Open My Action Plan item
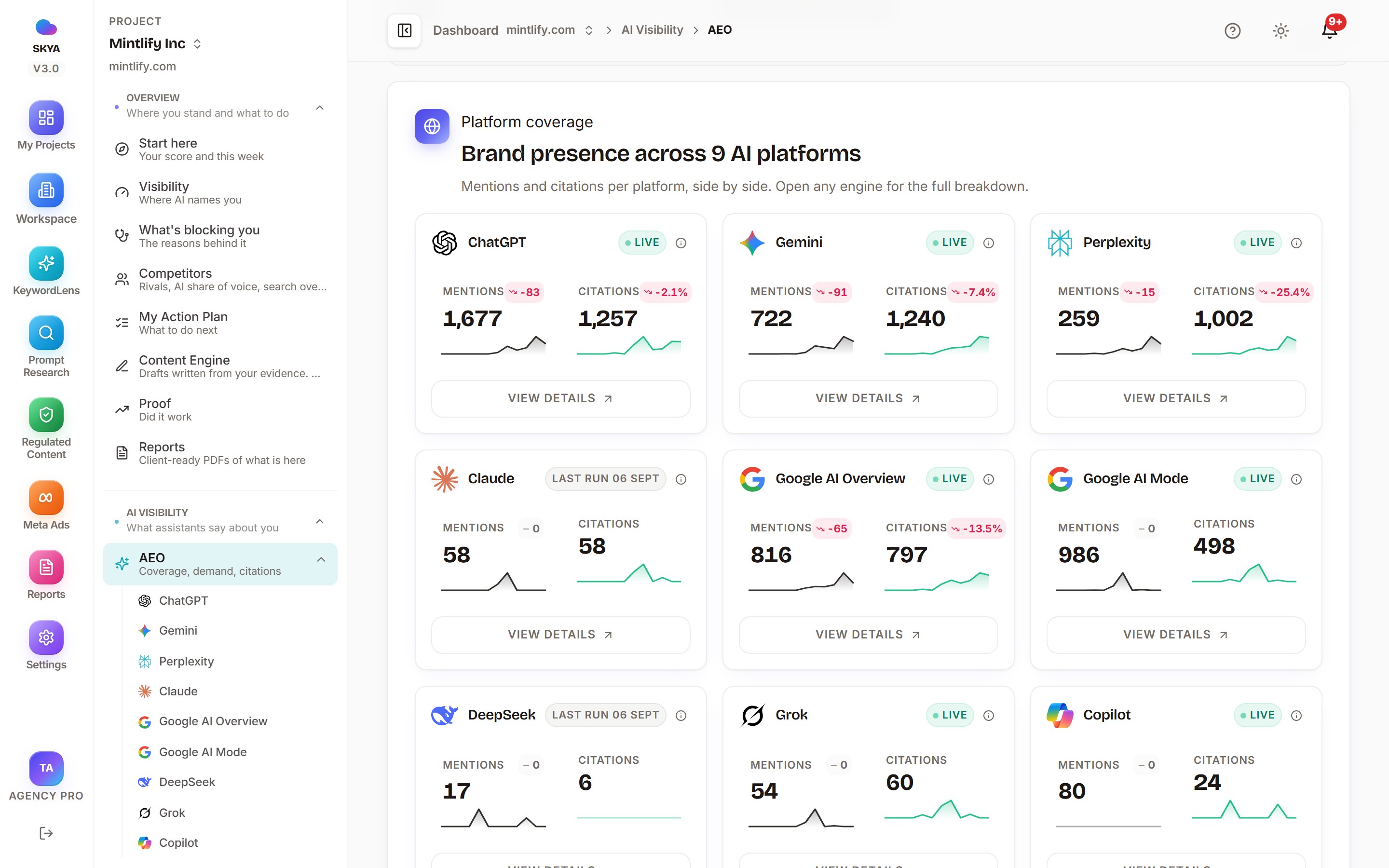Image resolution: width=1389 pixels, height=868 pixels. [220, 323]
